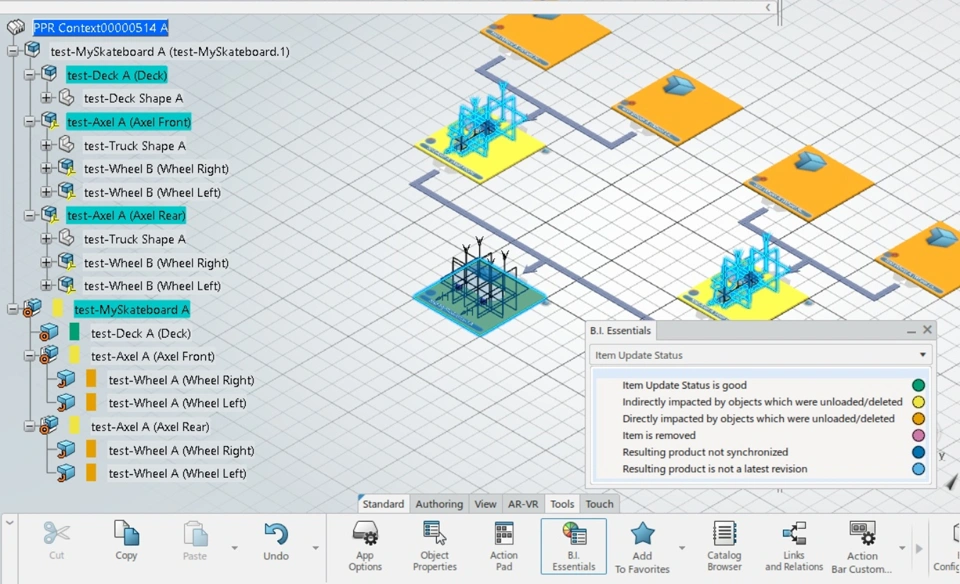This screenshot has width=960, height=584.
Task: Select test-Wheel A (Wheel Right) under lower Axel Rear
Action: [181, 451]
